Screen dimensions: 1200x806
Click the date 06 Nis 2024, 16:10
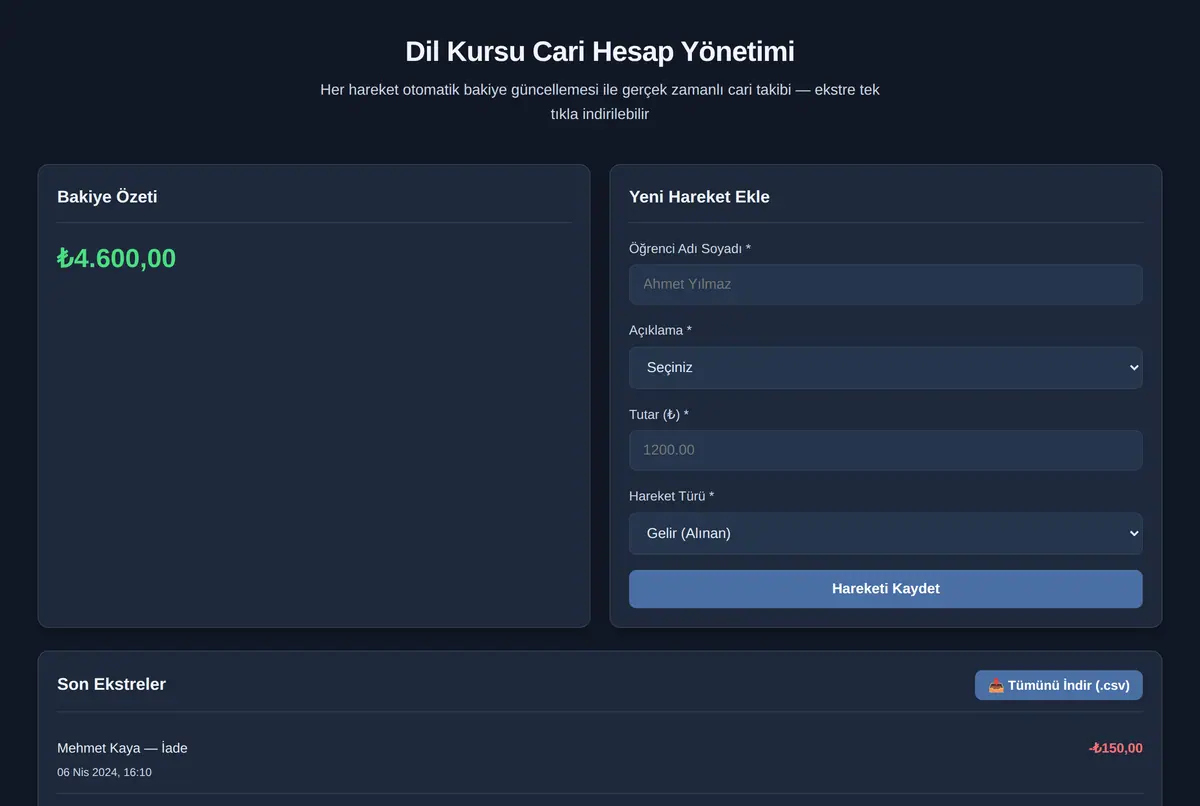[104, 772]
